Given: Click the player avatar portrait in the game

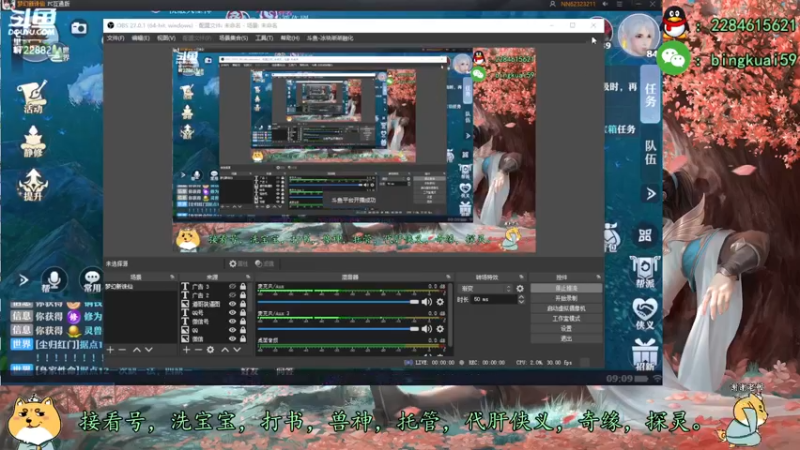Looking at the screenshot, I should click(x=638, y=34).
